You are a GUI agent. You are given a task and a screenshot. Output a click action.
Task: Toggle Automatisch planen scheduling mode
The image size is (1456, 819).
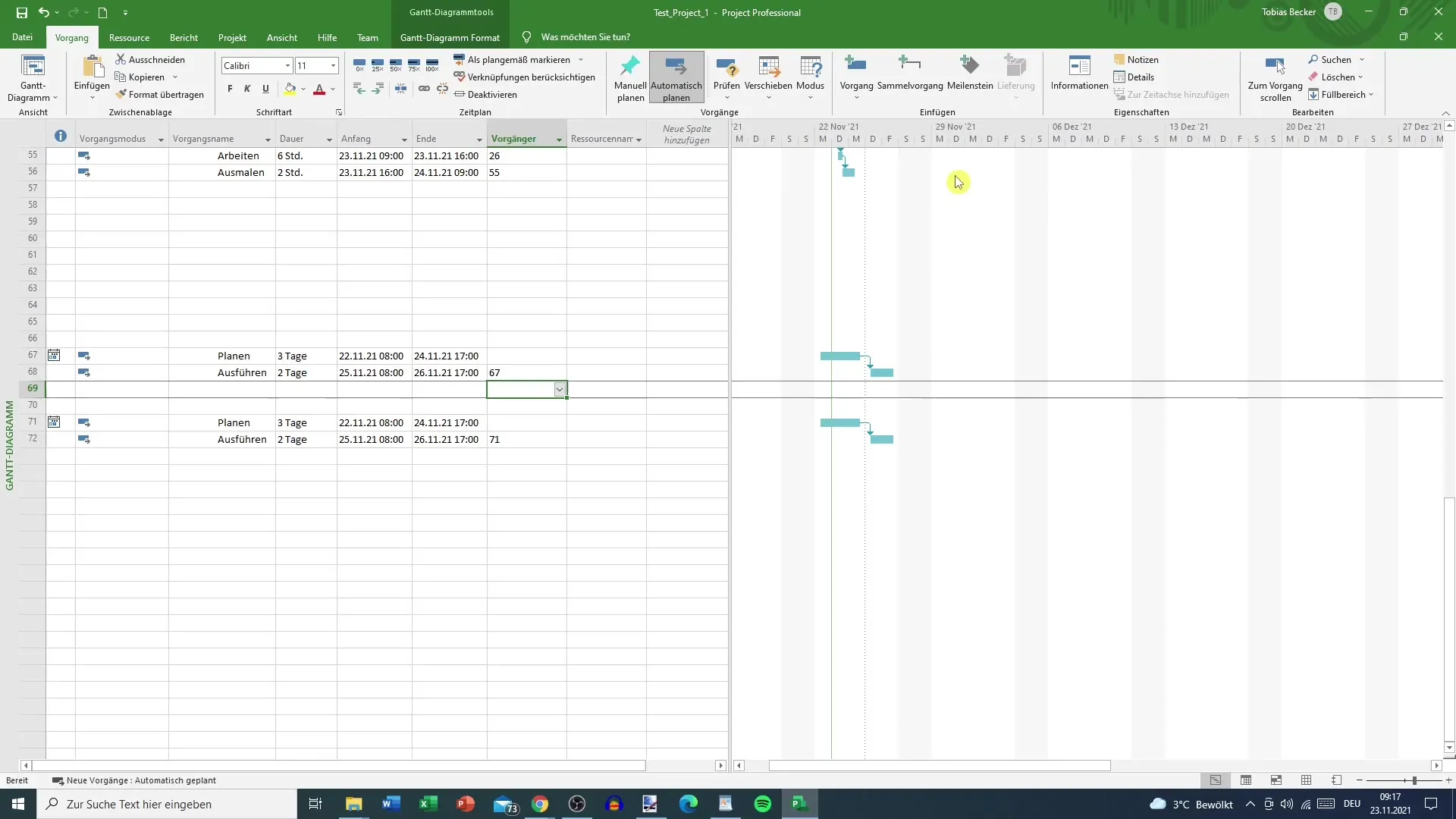676,78
